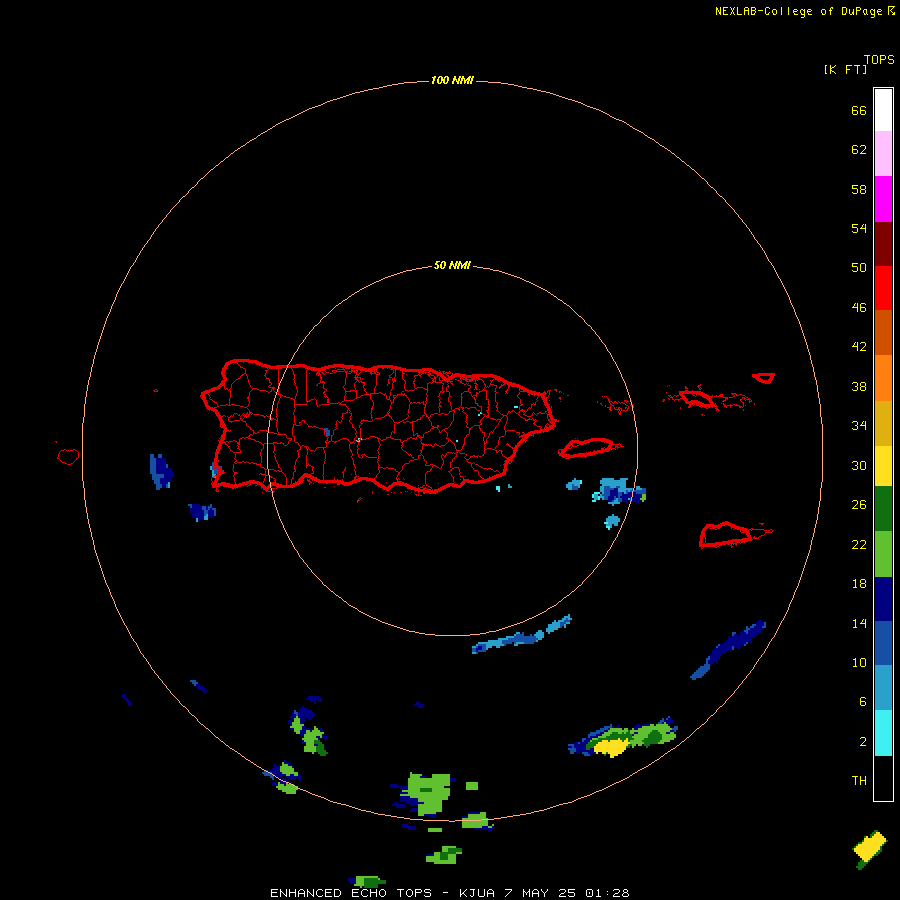Click the legend value 10
The width and height of the screenshot is (900, 900).
[859, 663]
